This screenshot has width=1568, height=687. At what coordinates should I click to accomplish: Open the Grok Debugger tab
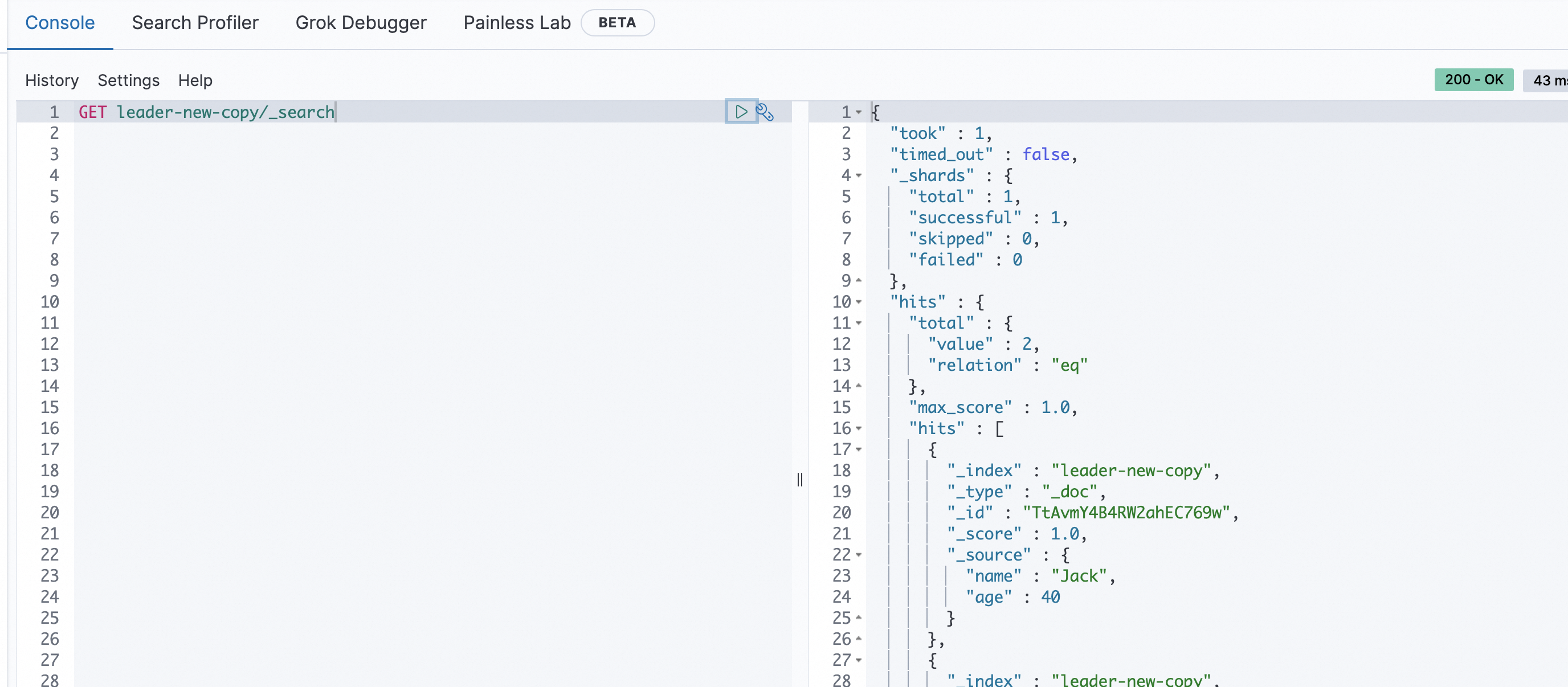360,23
